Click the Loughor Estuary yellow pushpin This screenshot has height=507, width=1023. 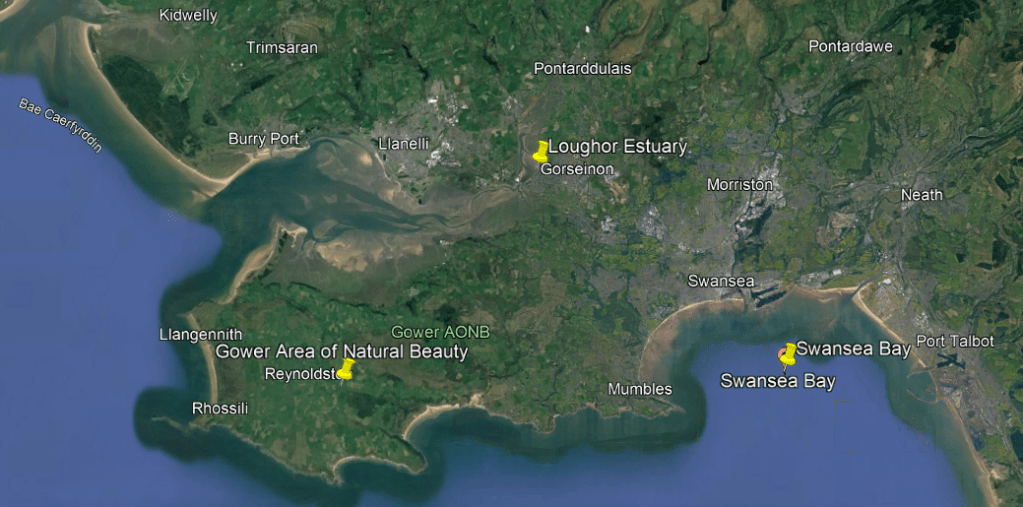pyautogui.click(x=541, y=151)
